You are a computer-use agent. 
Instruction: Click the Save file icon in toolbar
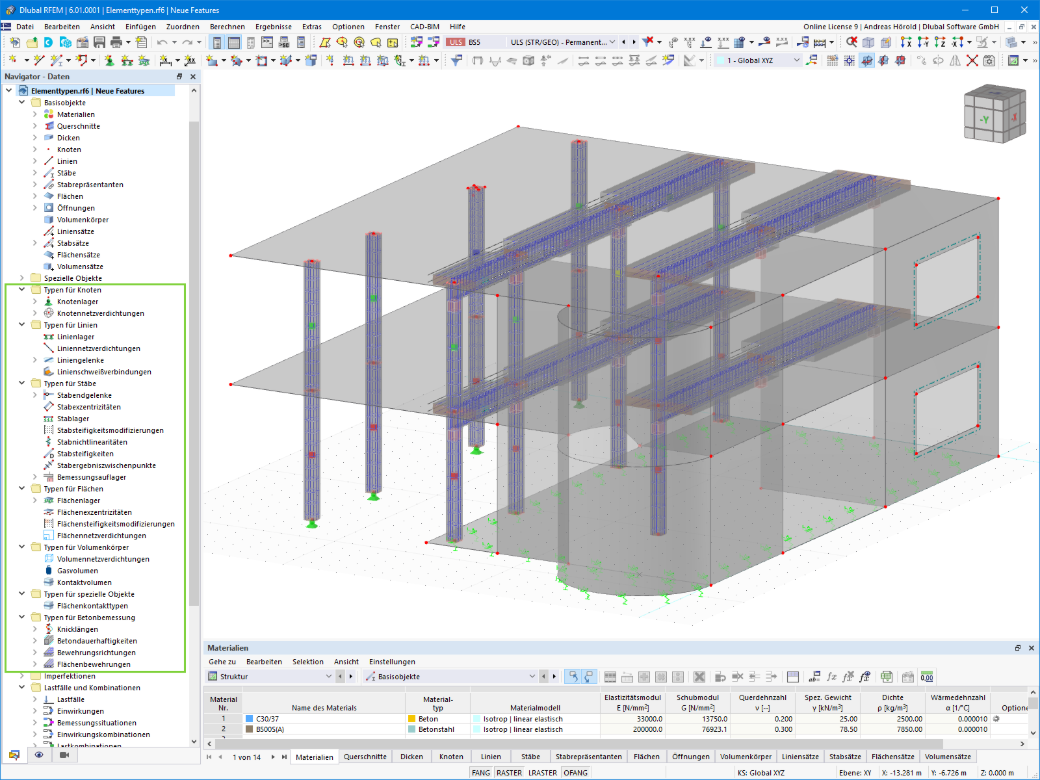point(99,42)
